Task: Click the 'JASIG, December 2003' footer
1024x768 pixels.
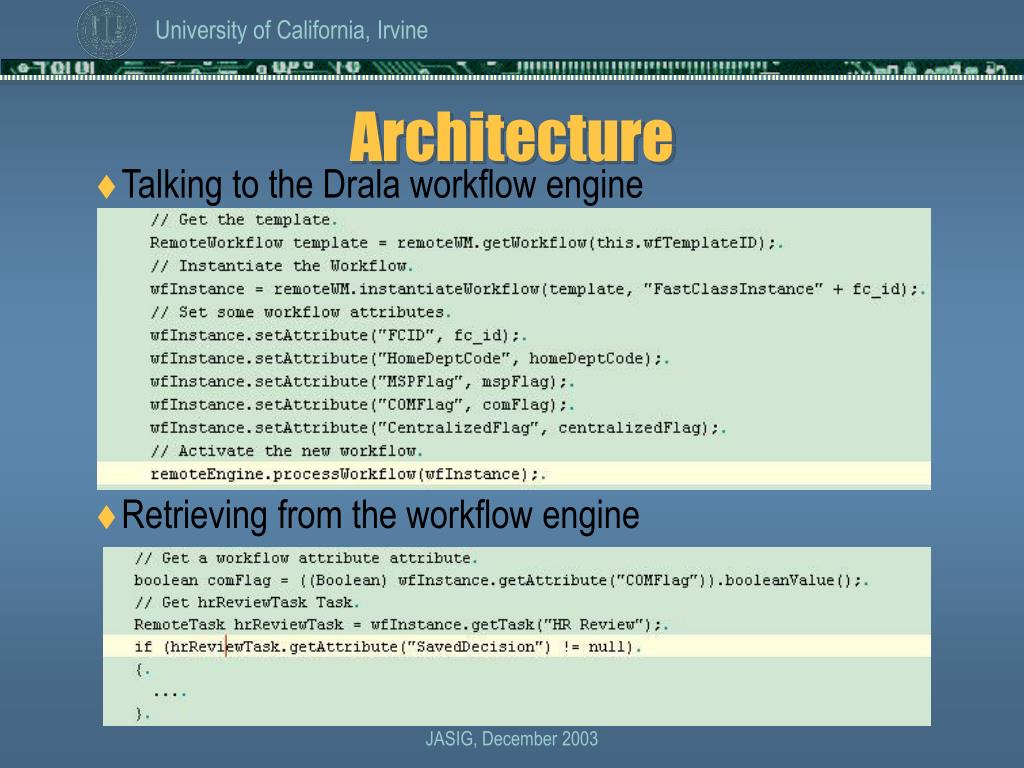Action: click(x=511, y=739)
